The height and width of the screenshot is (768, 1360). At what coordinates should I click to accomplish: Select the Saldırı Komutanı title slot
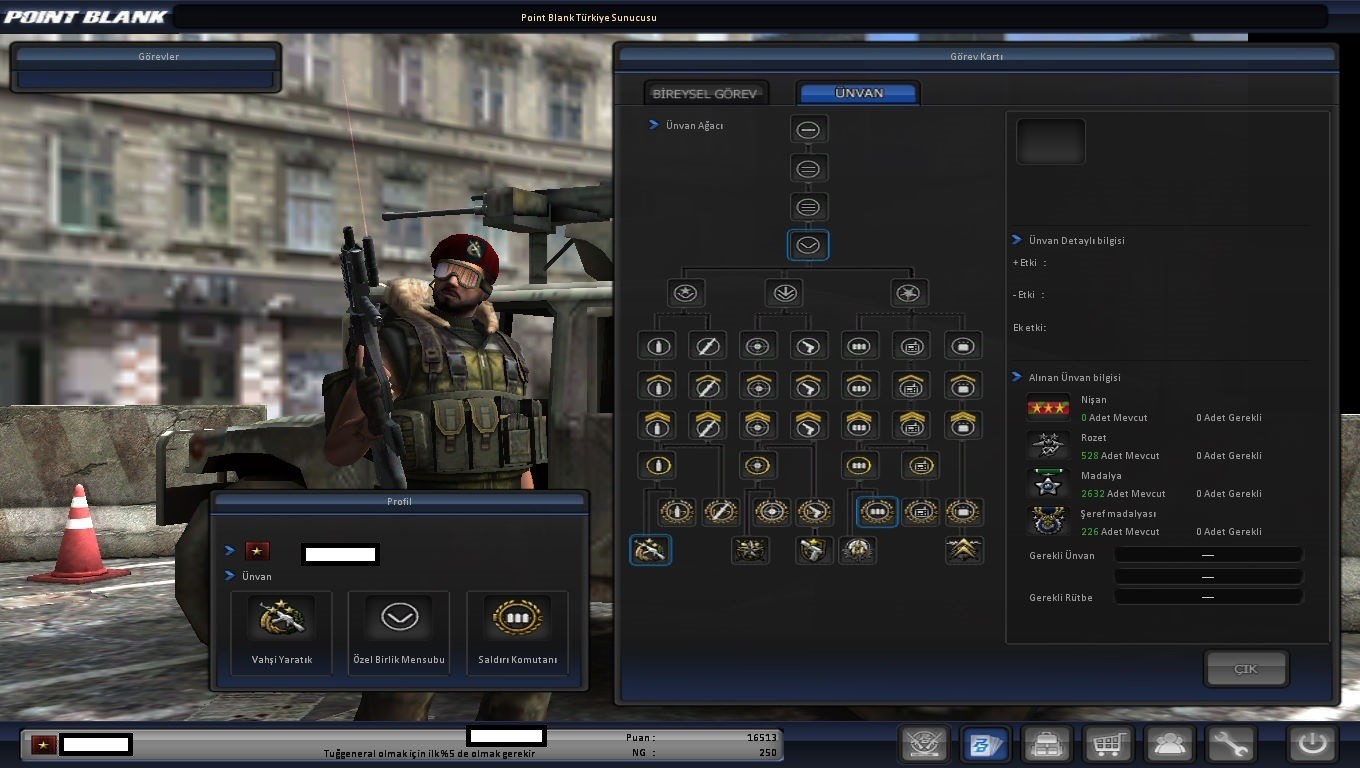517,632
